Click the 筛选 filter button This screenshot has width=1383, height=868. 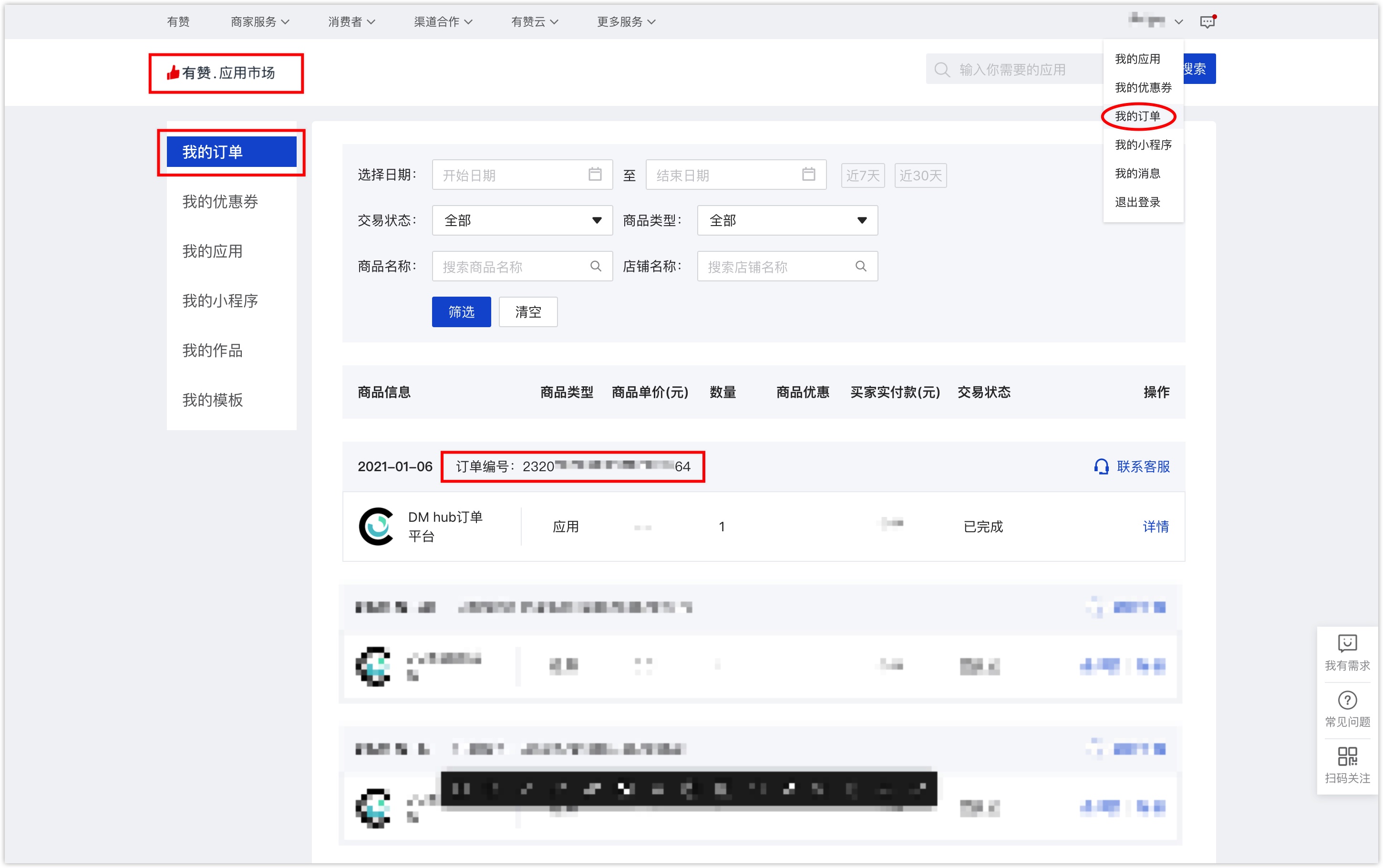[x=461, y=312]
